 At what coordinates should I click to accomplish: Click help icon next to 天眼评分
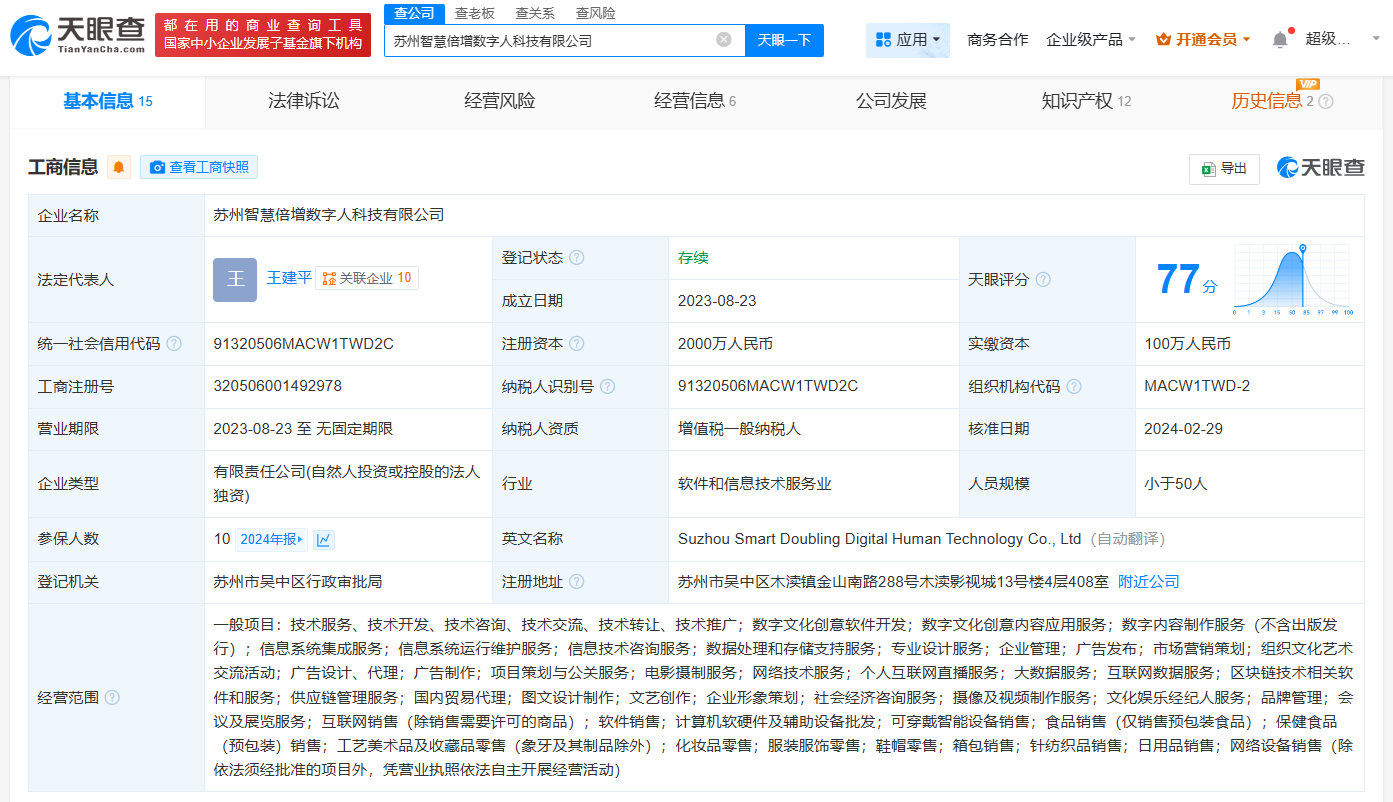[1043, 280]
